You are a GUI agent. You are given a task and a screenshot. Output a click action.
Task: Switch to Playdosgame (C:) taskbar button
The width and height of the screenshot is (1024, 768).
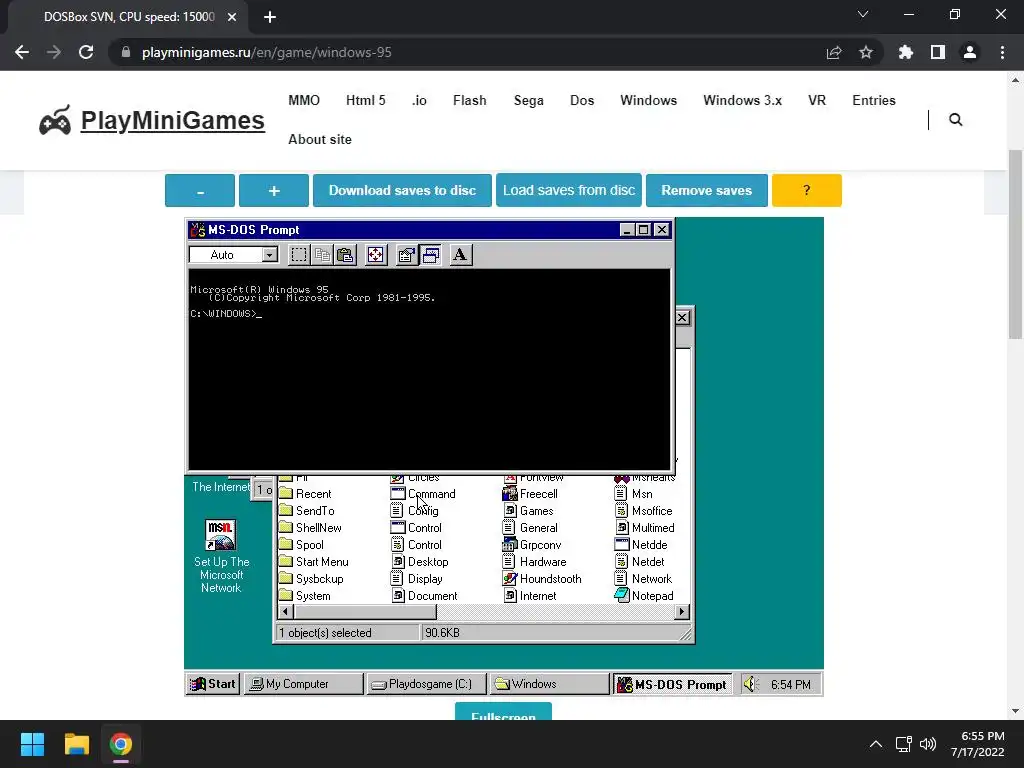click(x=426, y=684)
